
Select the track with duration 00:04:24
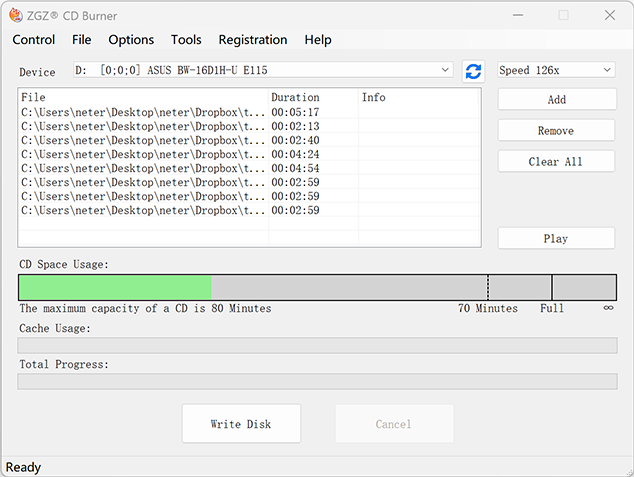(x=249, y=154)
